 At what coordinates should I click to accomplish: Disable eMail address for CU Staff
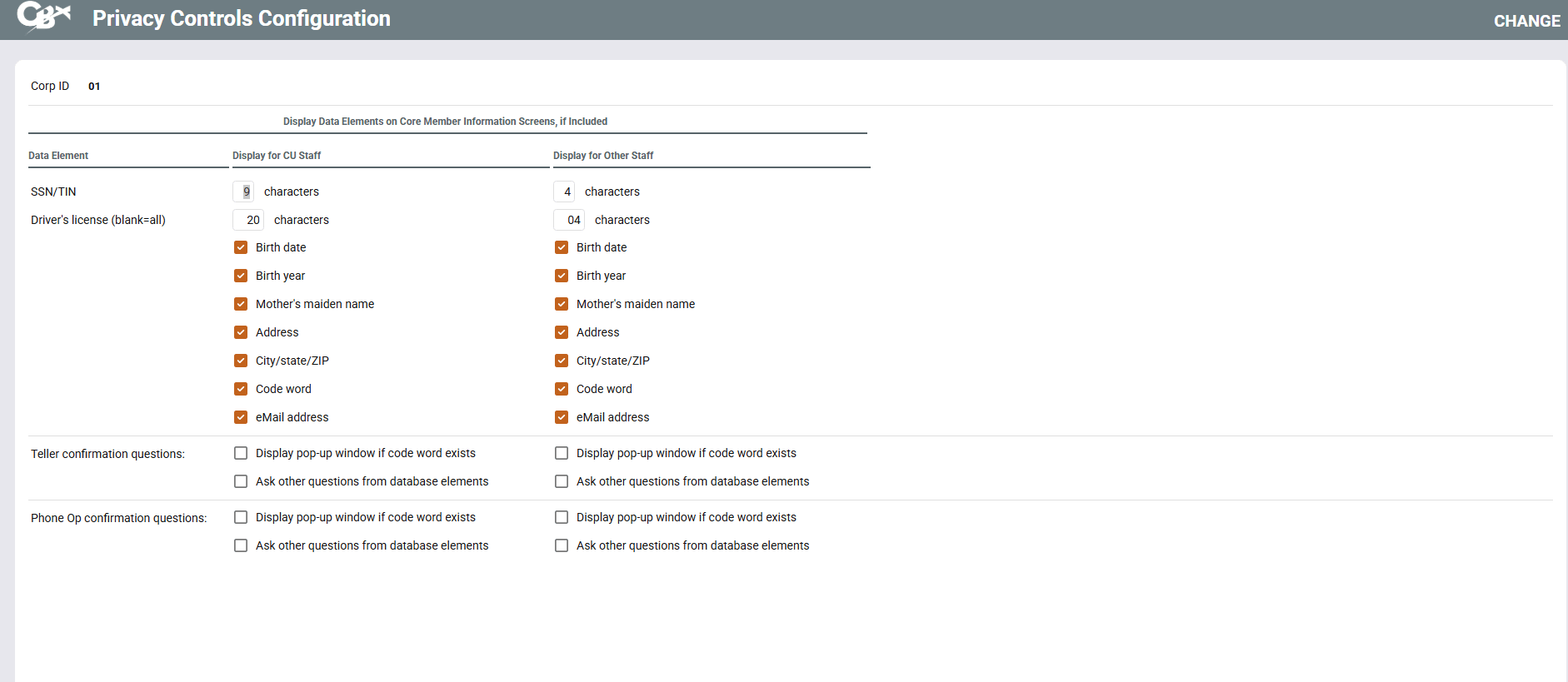241,417
